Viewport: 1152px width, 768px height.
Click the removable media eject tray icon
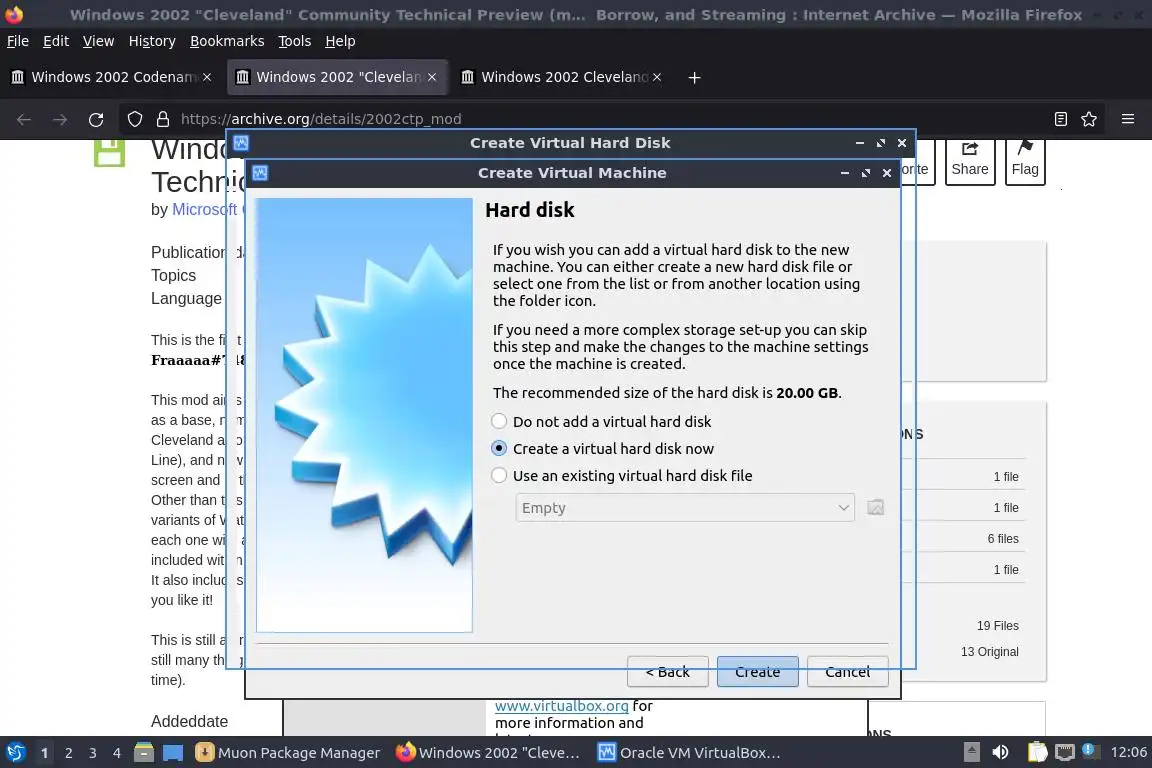click(971, 753)
